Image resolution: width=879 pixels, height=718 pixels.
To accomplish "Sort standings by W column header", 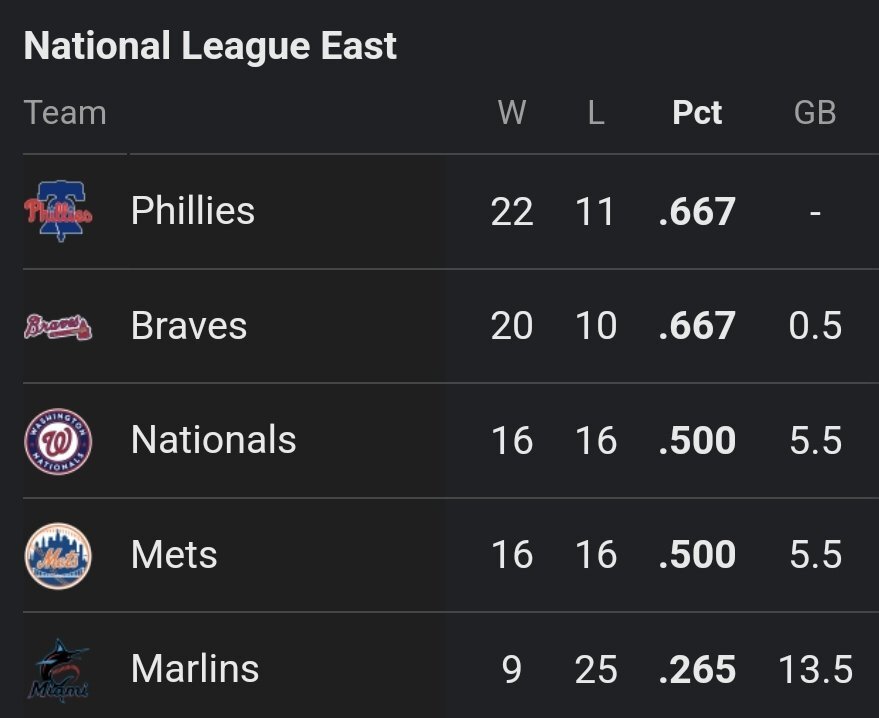I will pos(512,113).
